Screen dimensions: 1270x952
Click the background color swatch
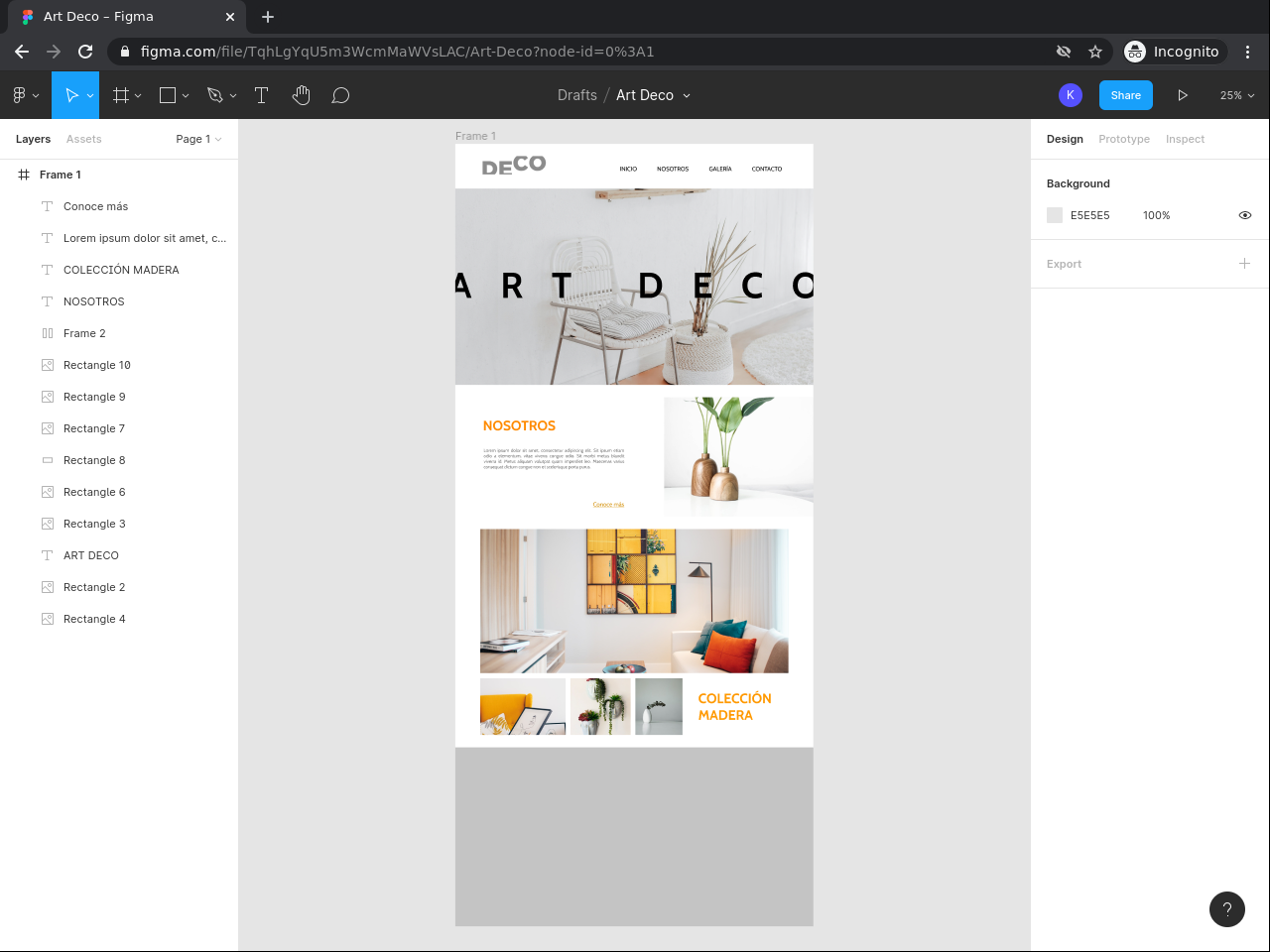1055,215
